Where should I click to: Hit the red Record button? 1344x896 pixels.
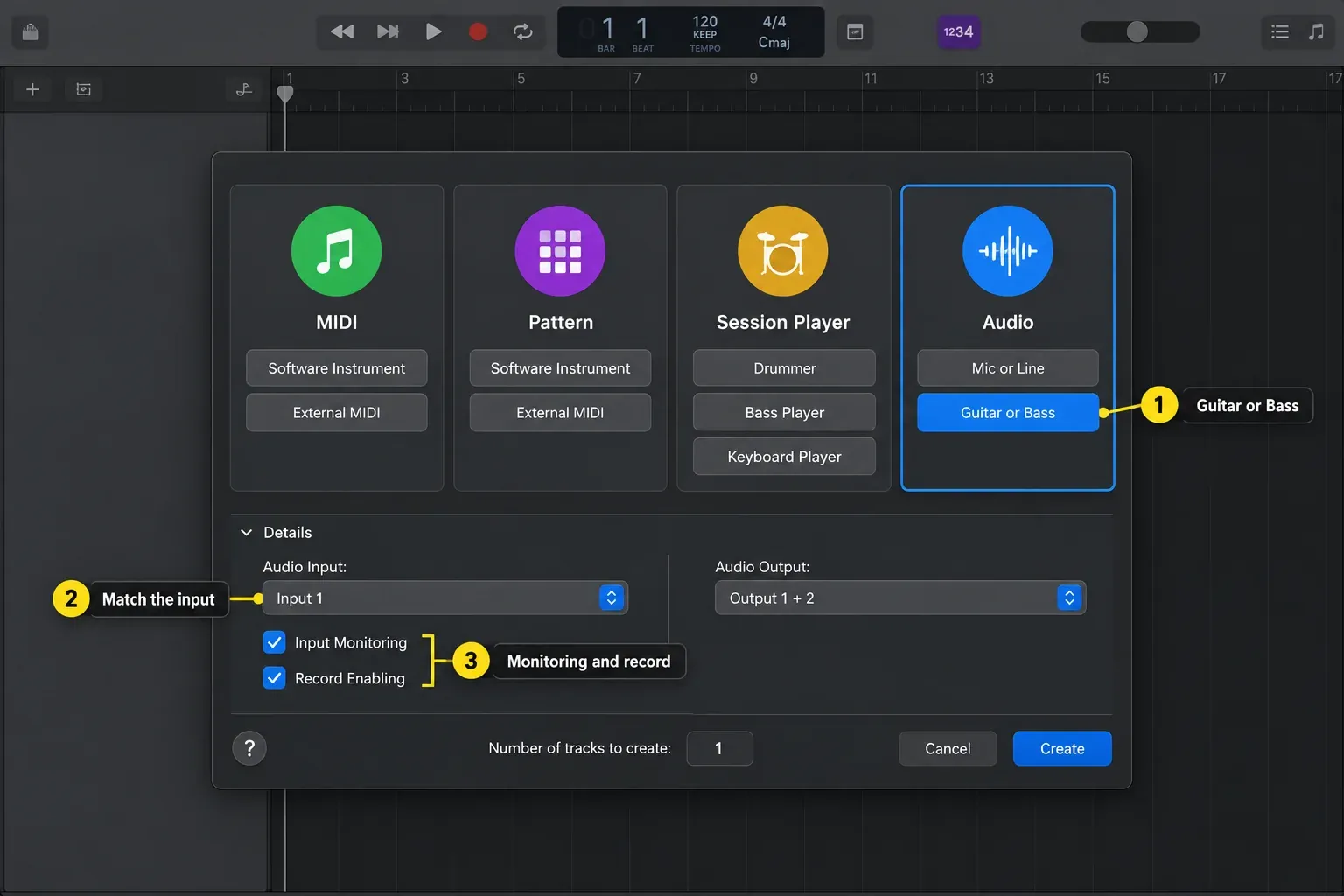[478, 32]
